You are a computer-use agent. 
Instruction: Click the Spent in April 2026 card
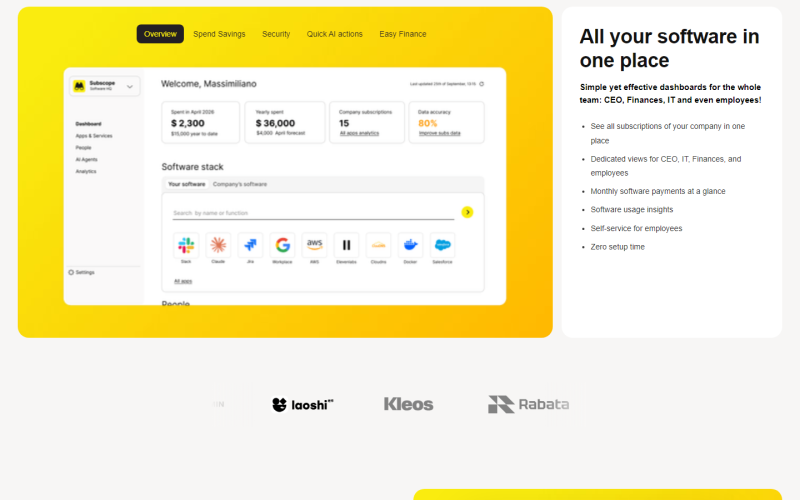(201, 122)
